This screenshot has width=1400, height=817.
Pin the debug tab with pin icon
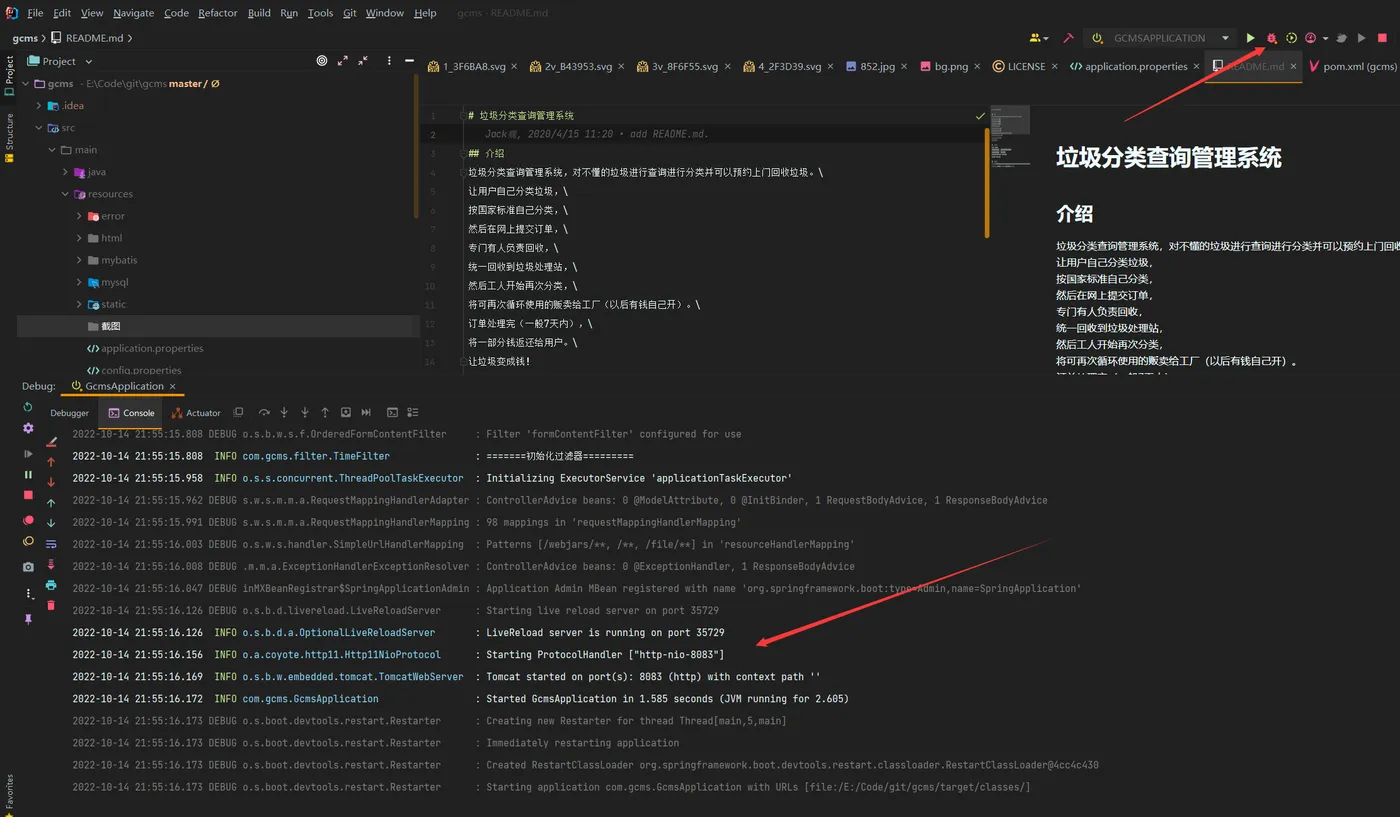[28, 619]
